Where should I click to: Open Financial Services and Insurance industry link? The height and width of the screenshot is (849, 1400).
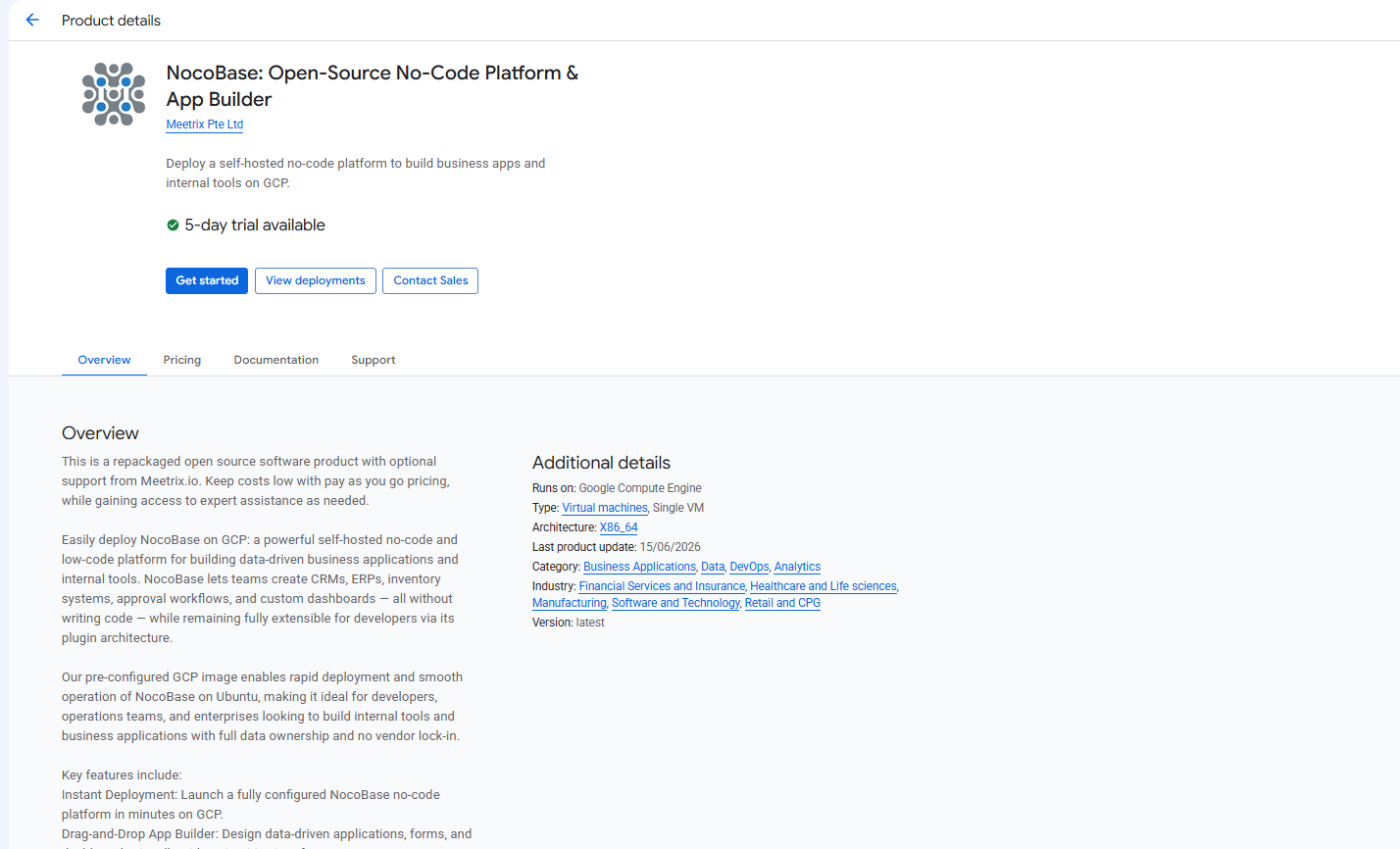tap(662, 586)
